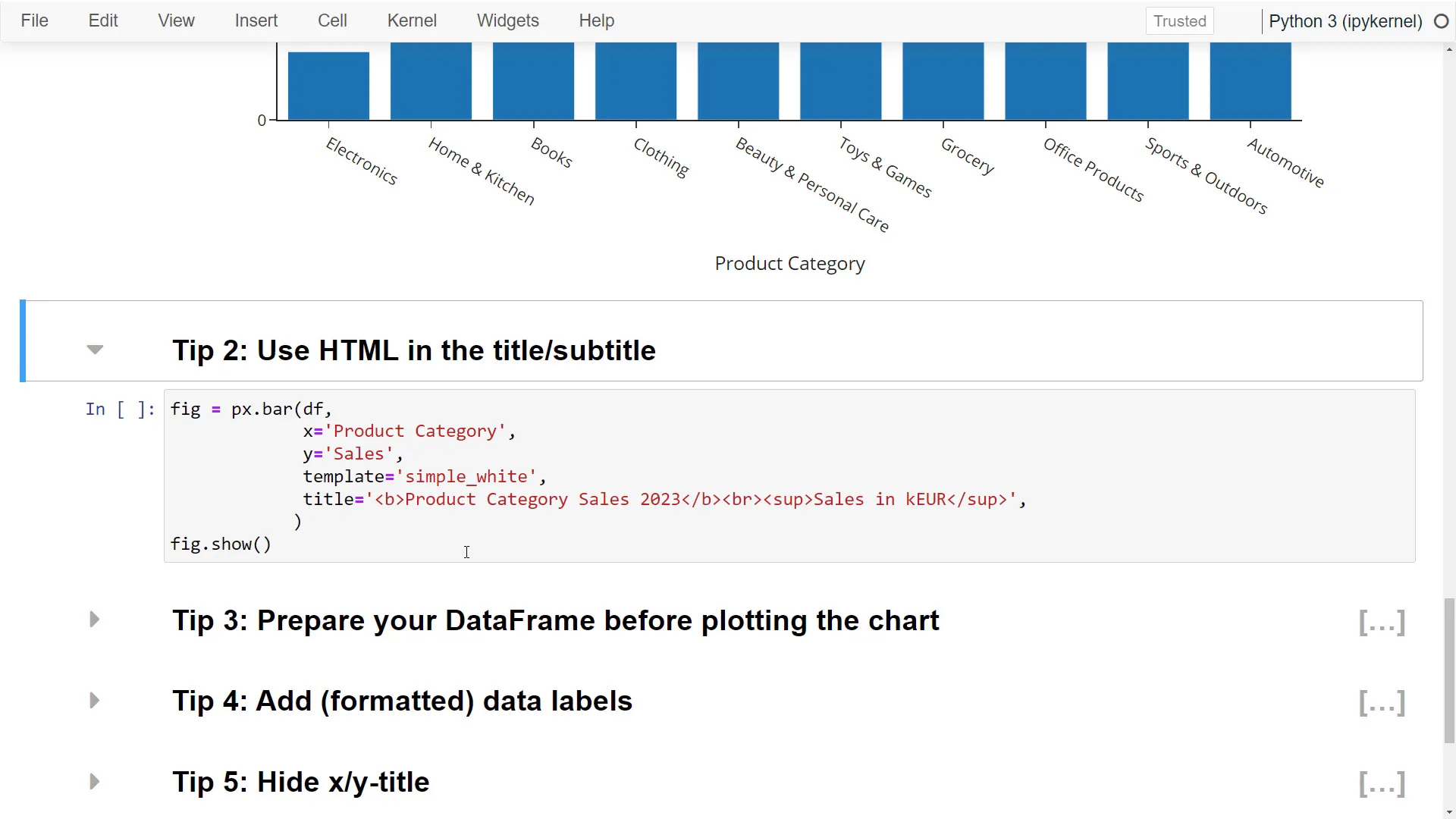The width and height of the screenshot is (1456, 819).
Task: Expand the Tip 3 section disclosure triangle
Action: (94, 620)
